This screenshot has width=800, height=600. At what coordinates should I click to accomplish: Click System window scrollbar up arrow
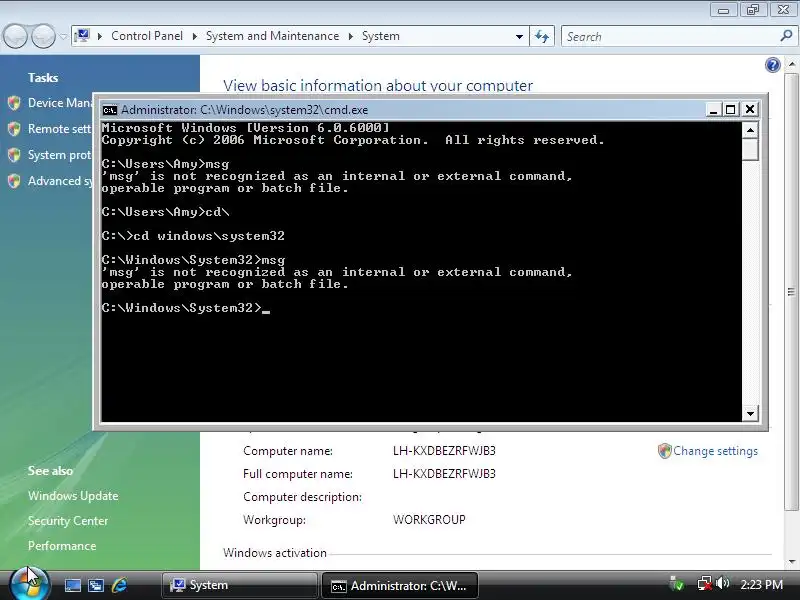point(792,65)
